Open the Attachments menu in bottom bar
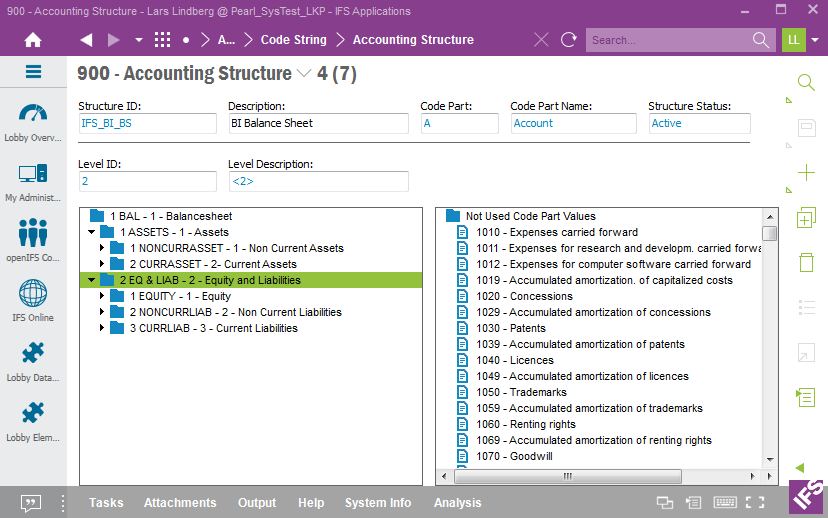The height and width of the screenshot is (518, 828). coord(180,503)
